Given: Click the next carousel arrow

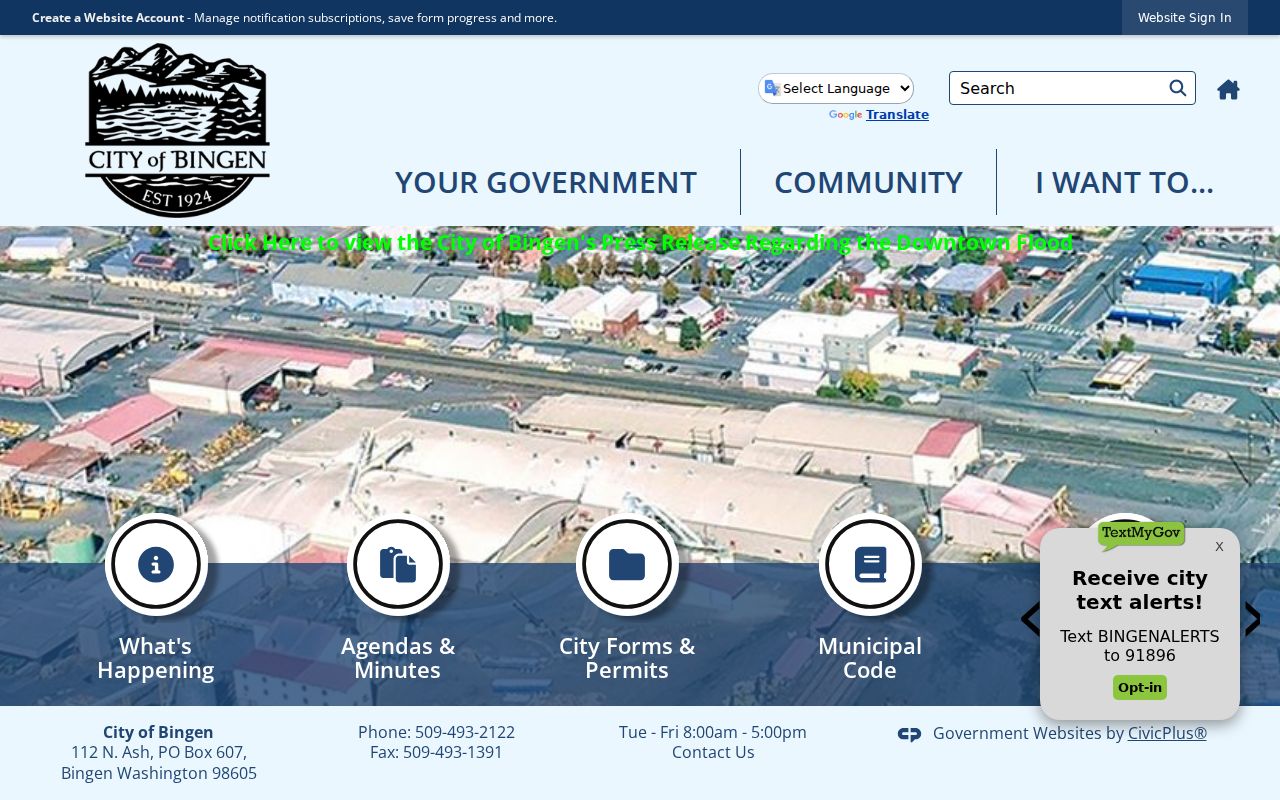Looking at the screenshot, I should click(1252, 619).
